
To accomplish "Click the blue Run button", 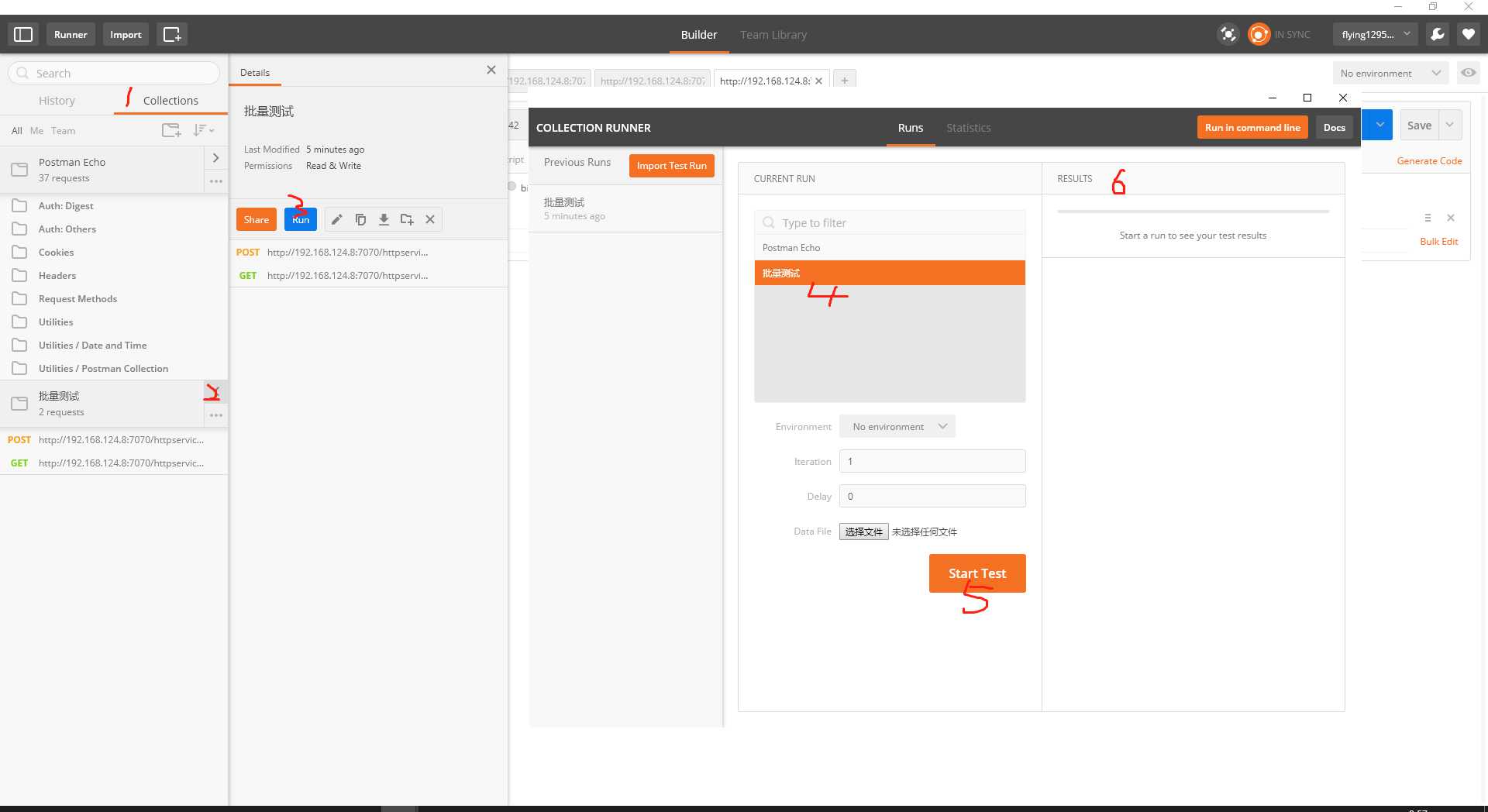I will (301, 219).
